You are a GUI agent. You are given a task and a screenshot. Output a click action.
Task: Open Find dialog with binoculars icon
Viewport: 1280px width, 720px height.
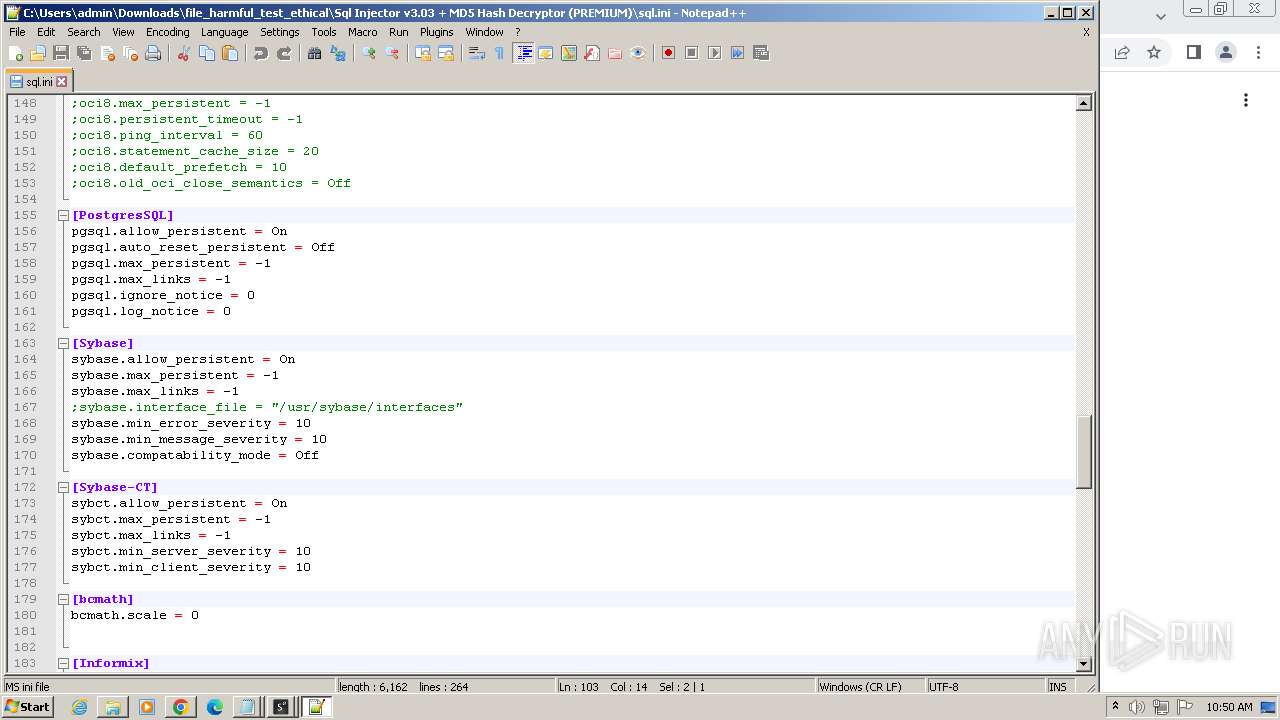tap(315, 53)
